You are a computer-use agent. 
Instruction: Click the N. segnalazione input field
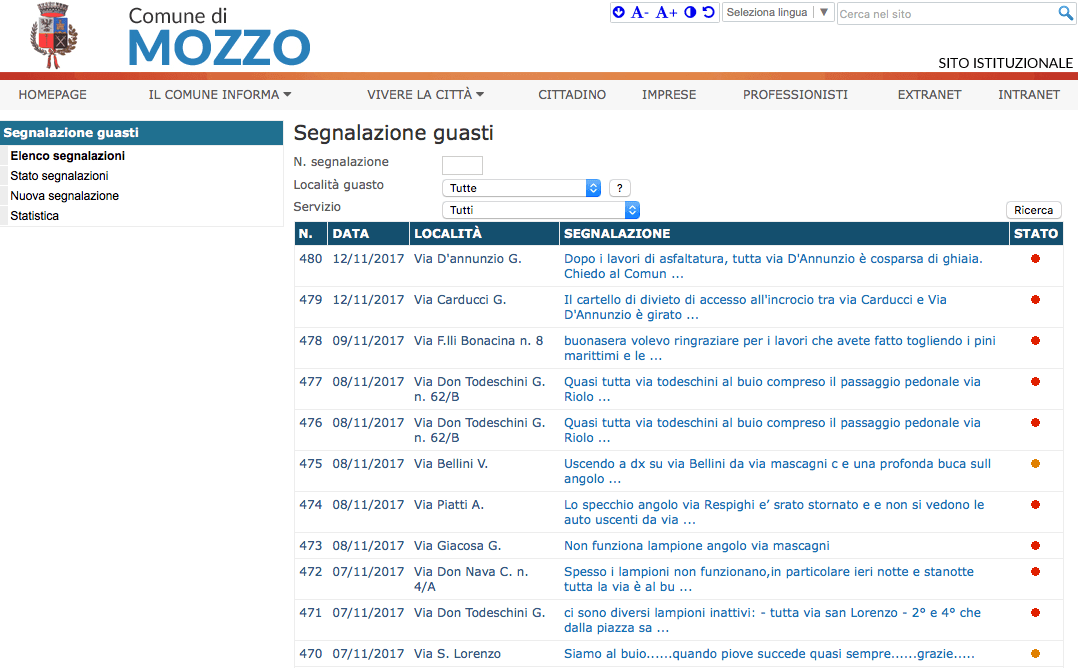[x=462, y=165]
